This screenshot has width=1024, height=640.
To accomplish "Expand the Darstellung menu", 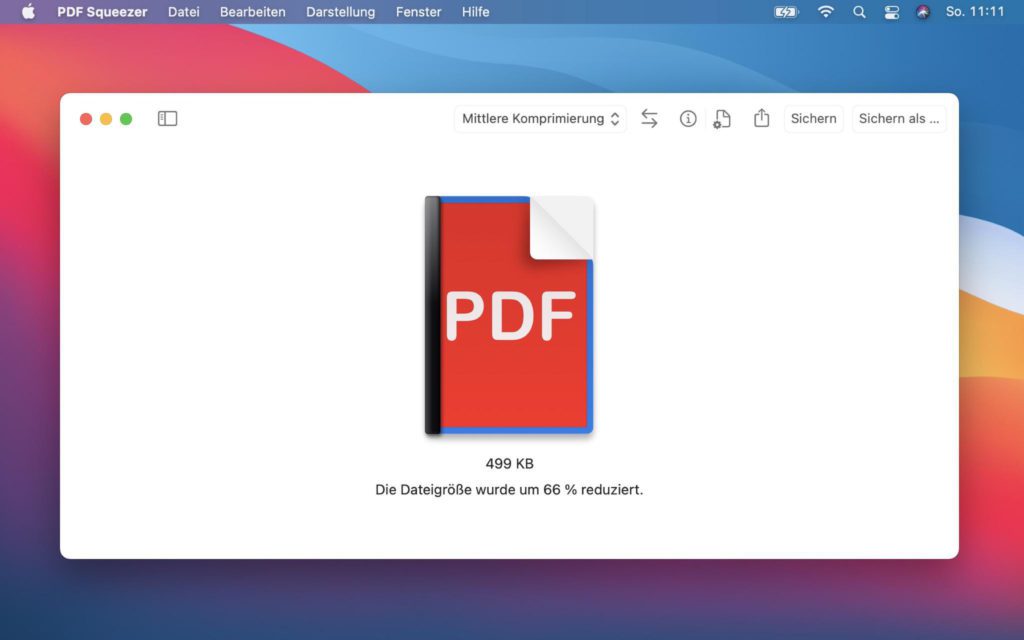I will point(340,12).
